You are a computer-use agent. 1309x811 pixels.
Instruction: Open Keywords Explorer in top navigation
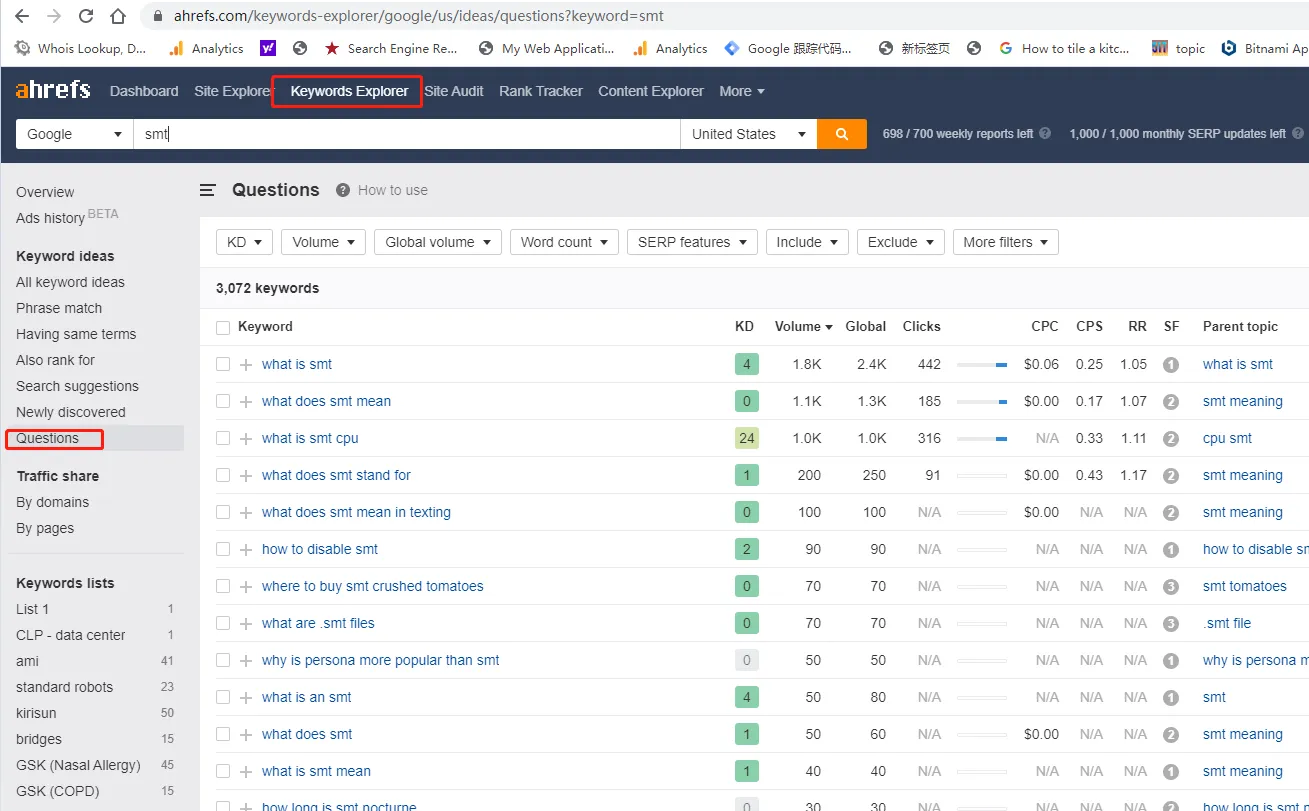coord(349,91)
